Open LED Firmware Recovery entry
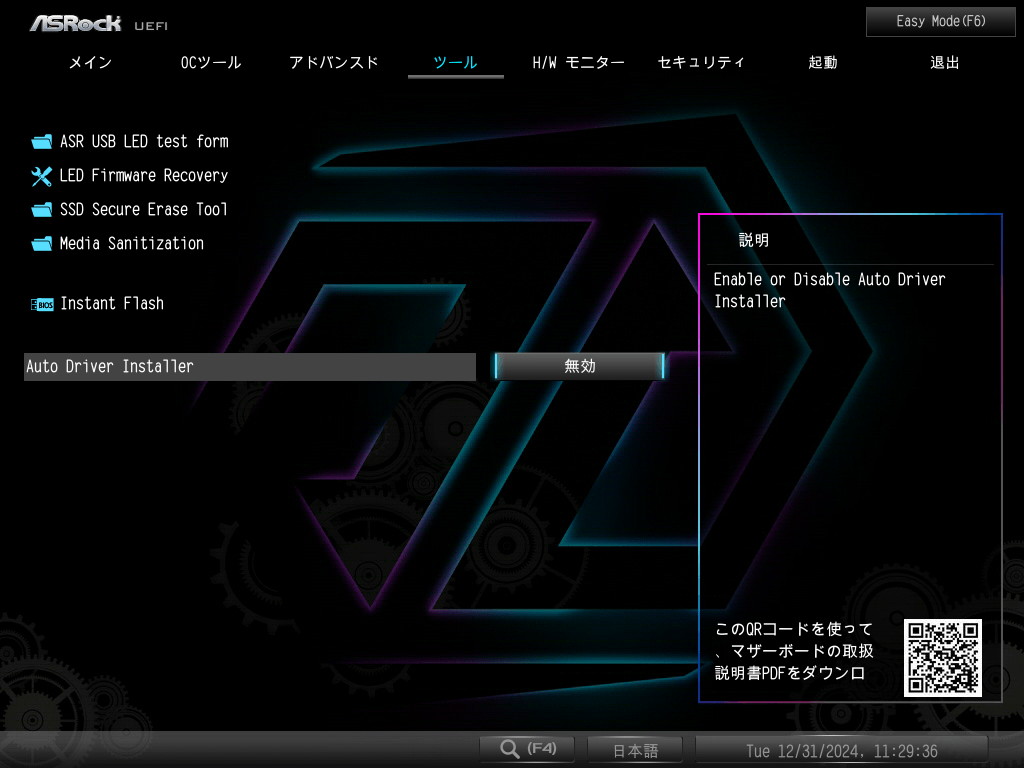 tap(144, 176)
